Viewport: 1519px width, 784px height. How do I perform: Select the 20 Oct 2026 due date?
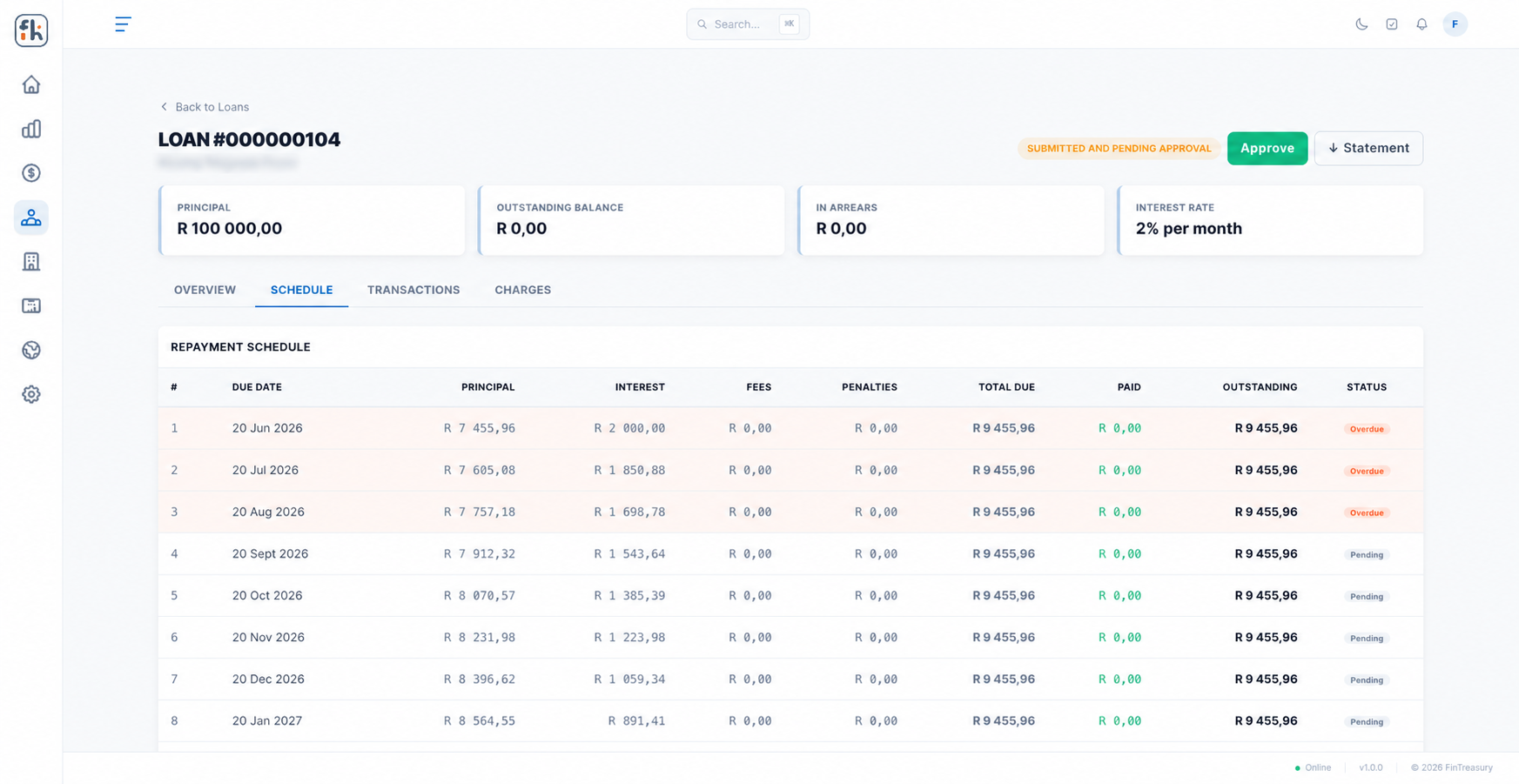coord(267,595)
